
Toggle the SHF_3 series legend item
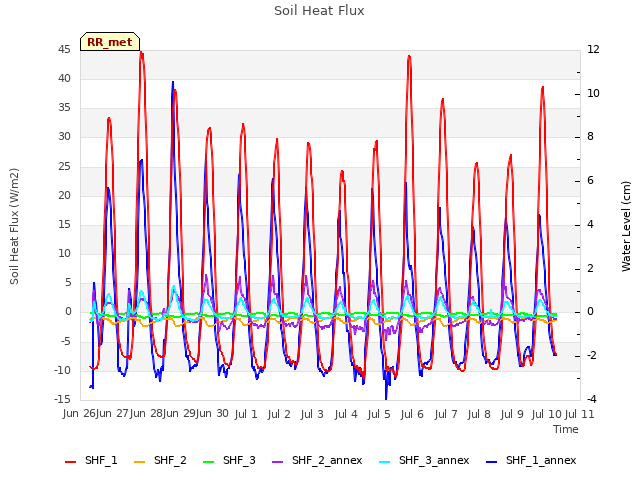pos(229,460)
